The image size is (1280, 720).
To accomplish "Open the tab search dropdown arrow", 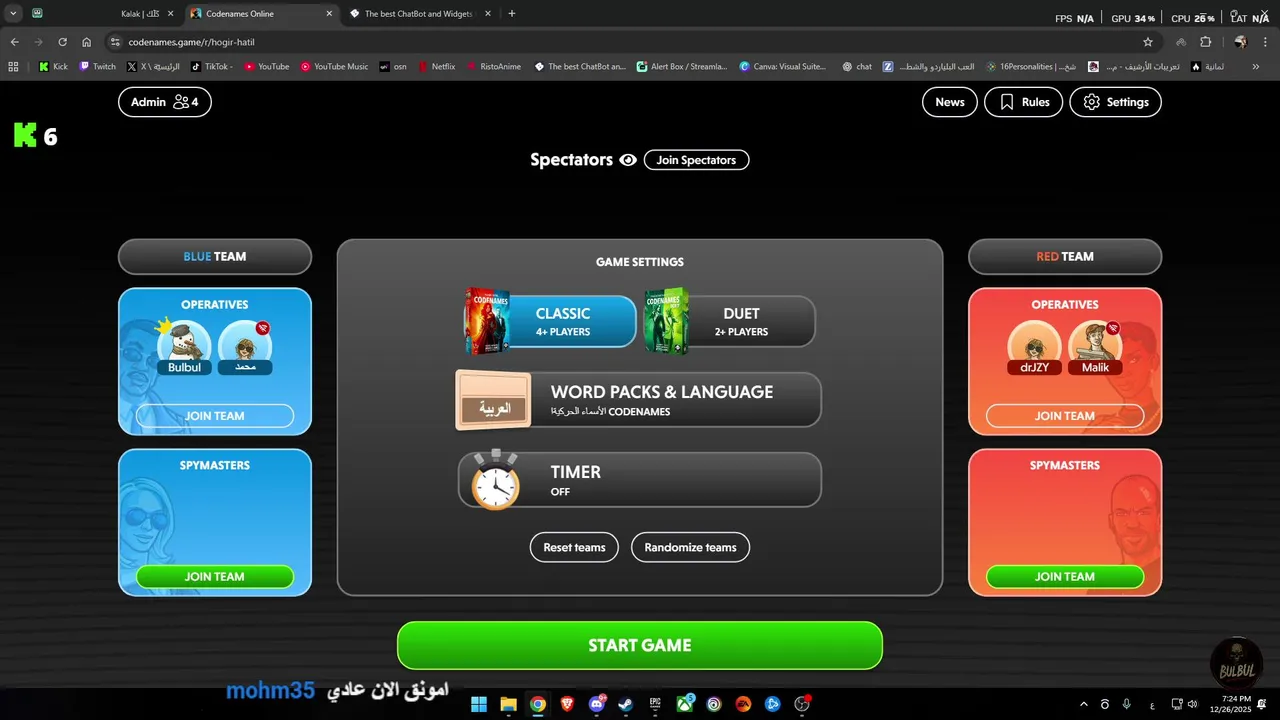I will tap(13, 14).
